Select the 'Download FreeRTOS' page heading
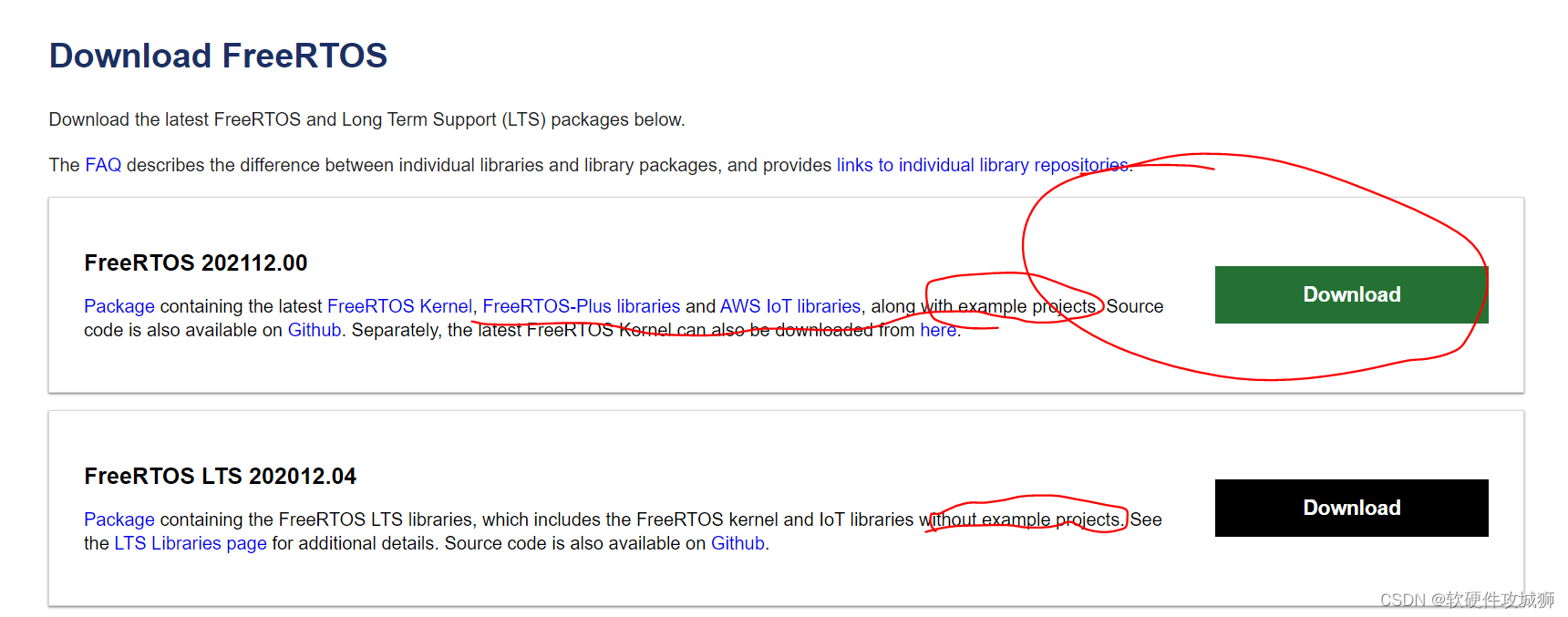Screen dimensions: 1568x617 pyautogui.click(x=218, y=56)
